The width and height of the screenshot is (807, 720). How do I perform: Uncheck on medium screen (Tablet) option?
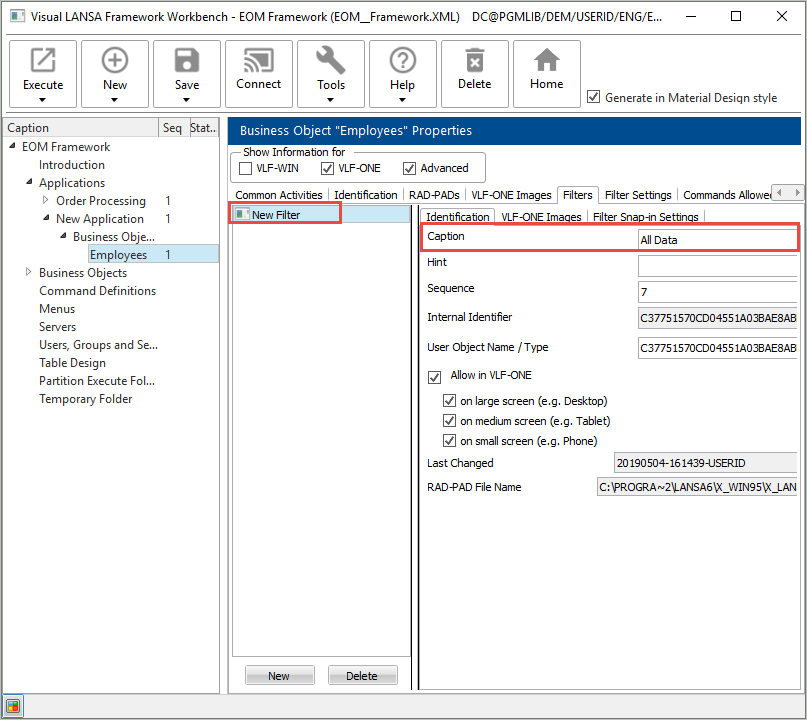(x=449, y=421)
